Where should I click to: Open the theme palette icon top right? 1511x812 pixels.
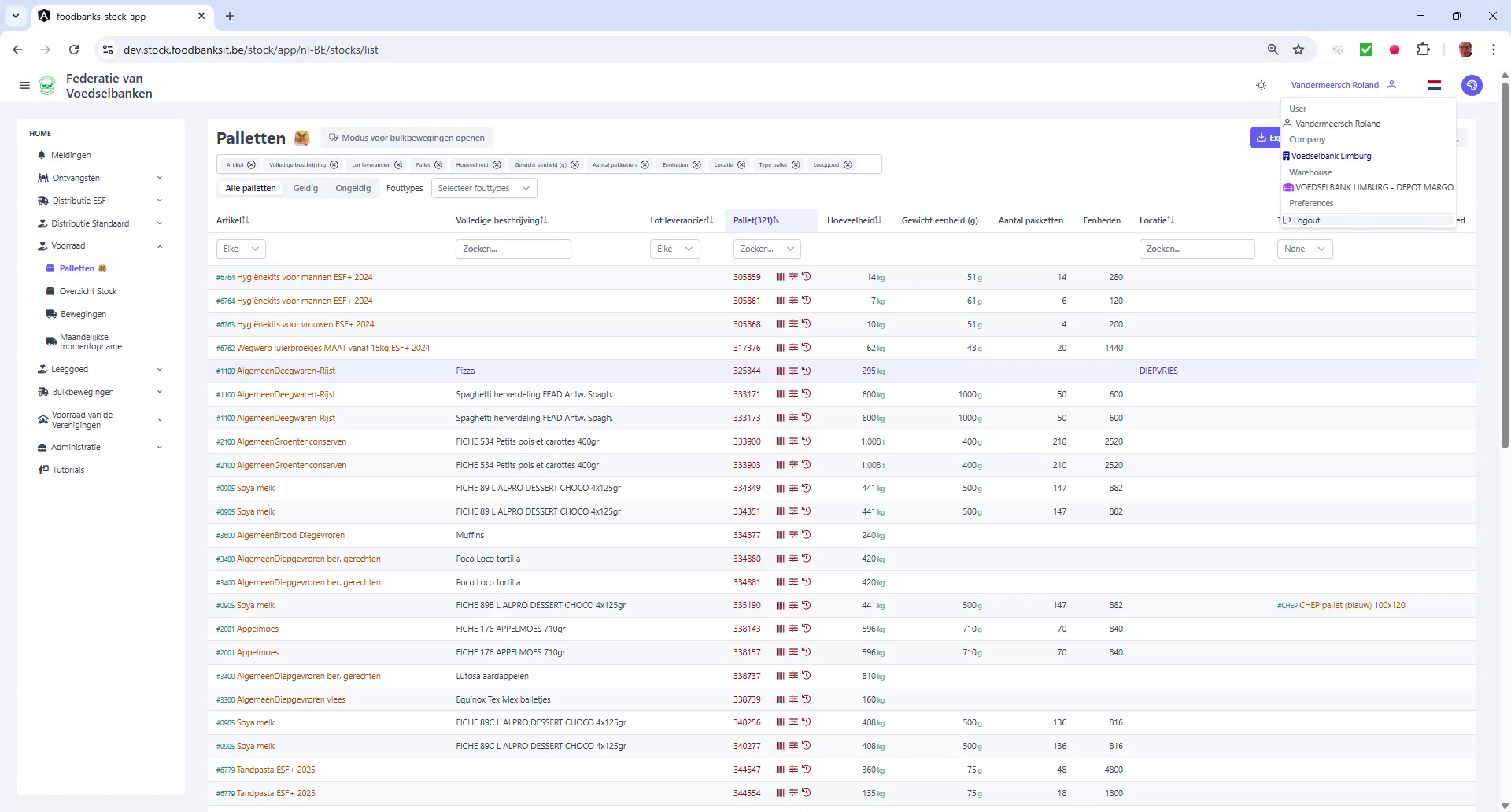point(1472,85)
